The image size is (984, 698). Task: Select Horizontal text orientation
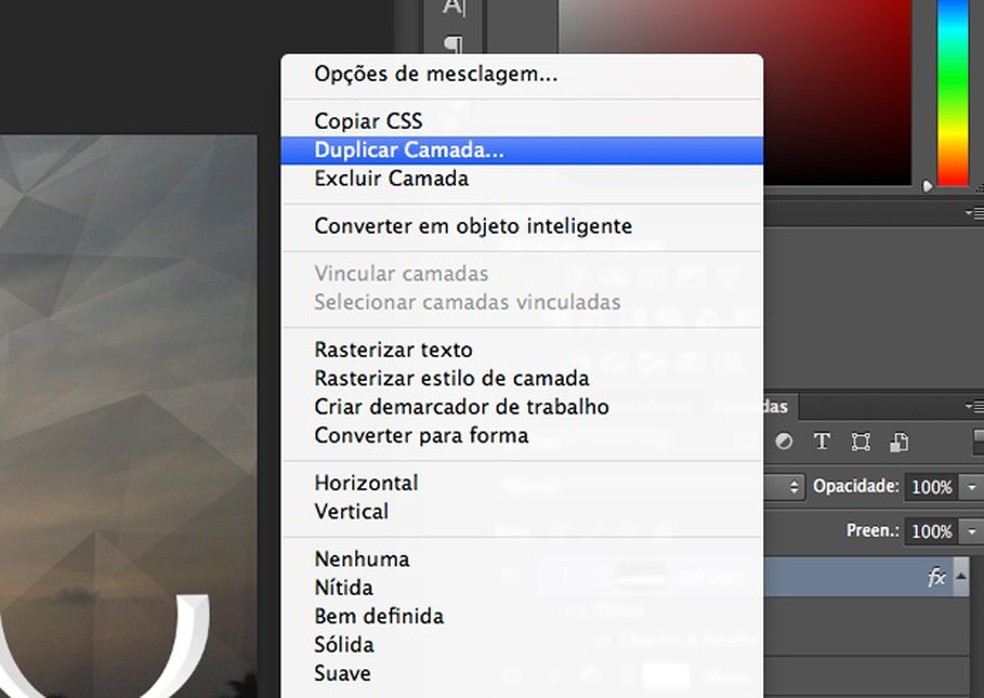[366, 483]
